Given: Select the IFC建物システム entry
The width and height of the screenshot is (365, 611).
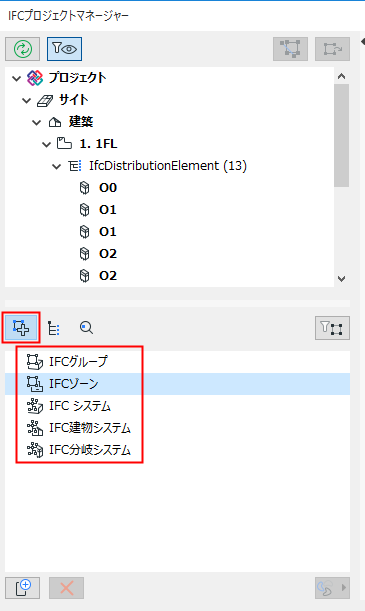Looking at the screenshot, I should click(177, 428).
